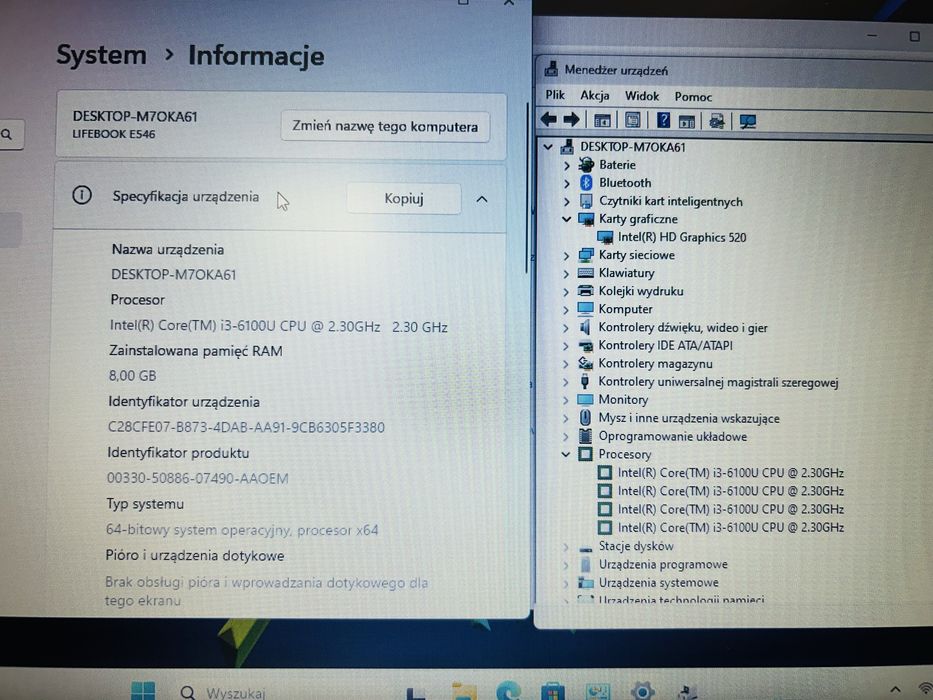
Task: Select Kontrolery uniwersalnej magistrali szeregowej entry
Action: (718, 382)
